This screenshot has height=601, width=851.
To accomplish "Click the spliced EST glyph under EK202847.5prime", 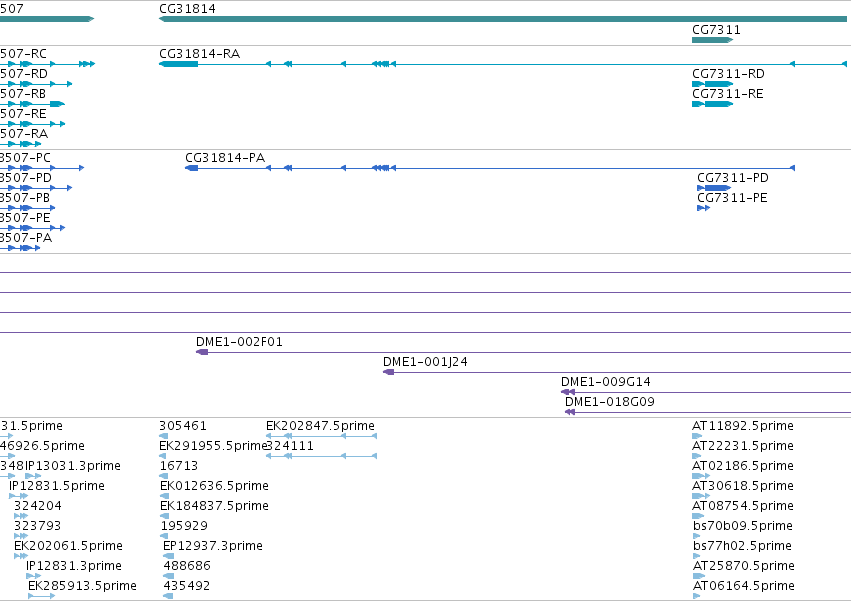I will pyautogui.click(x=321, y=436).
